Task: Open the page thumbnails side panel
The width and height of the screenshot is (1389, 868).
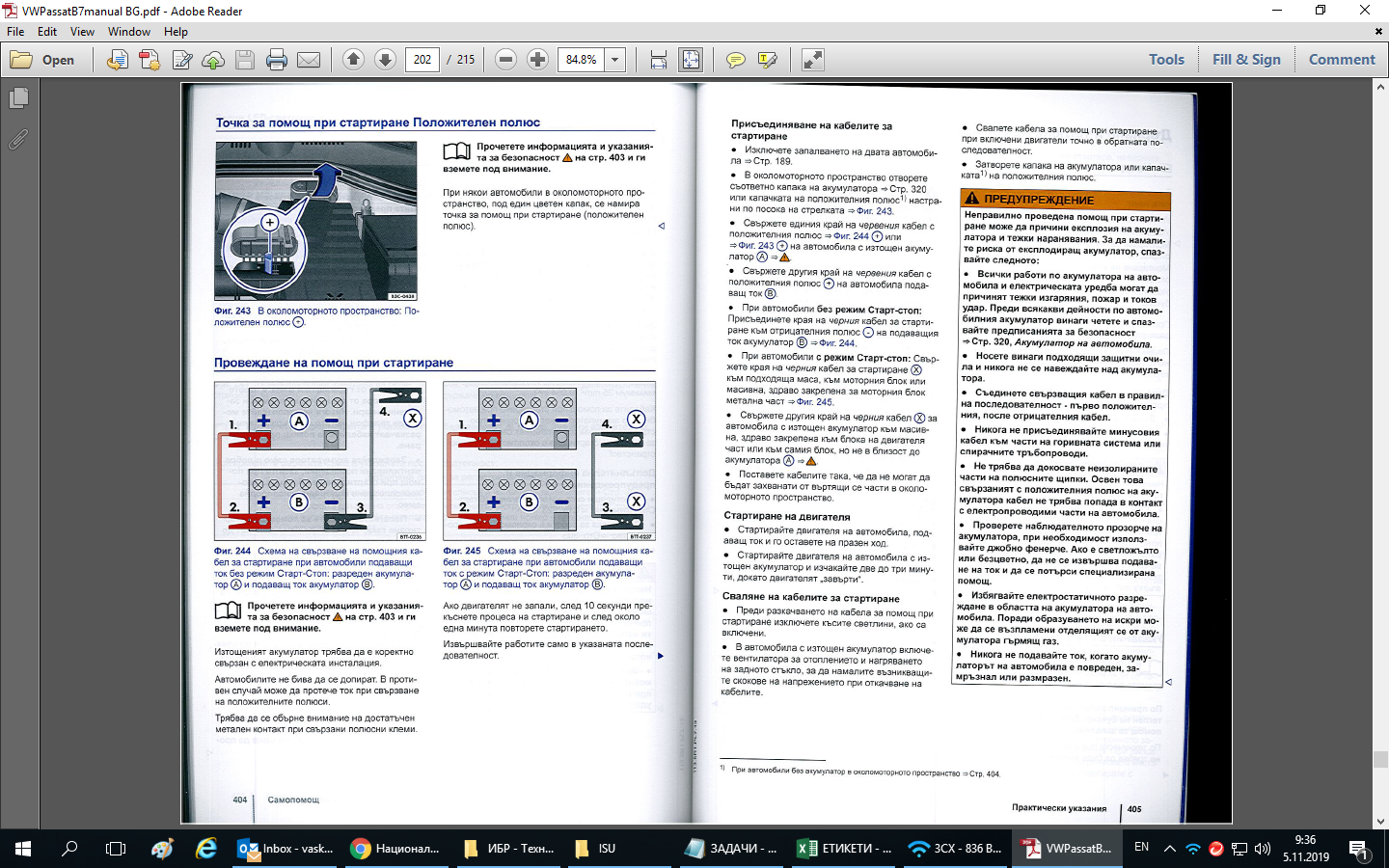Action: (x=18, y=98)
